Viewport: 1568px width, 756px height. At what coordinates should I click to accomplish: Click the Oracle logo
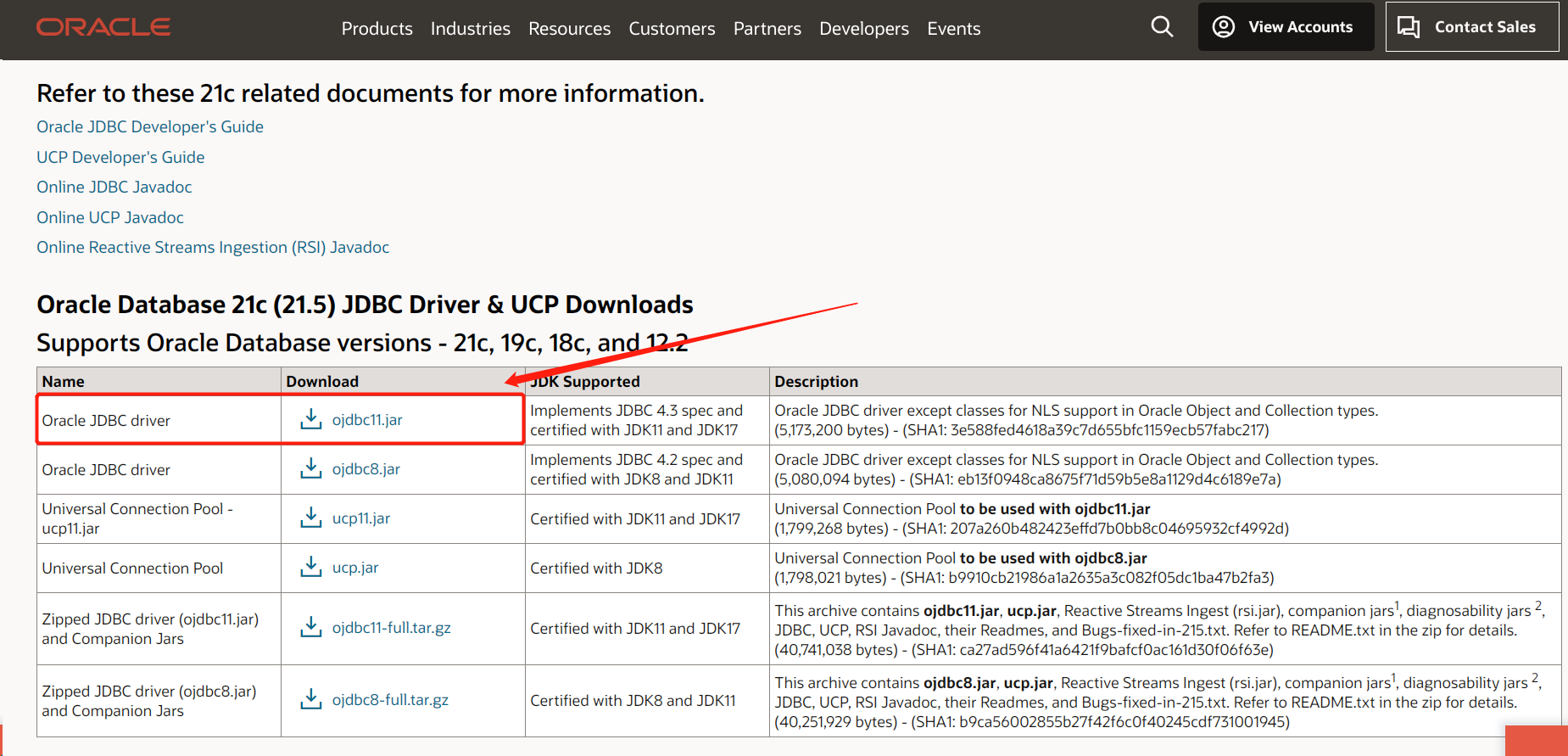click(103, 27)
